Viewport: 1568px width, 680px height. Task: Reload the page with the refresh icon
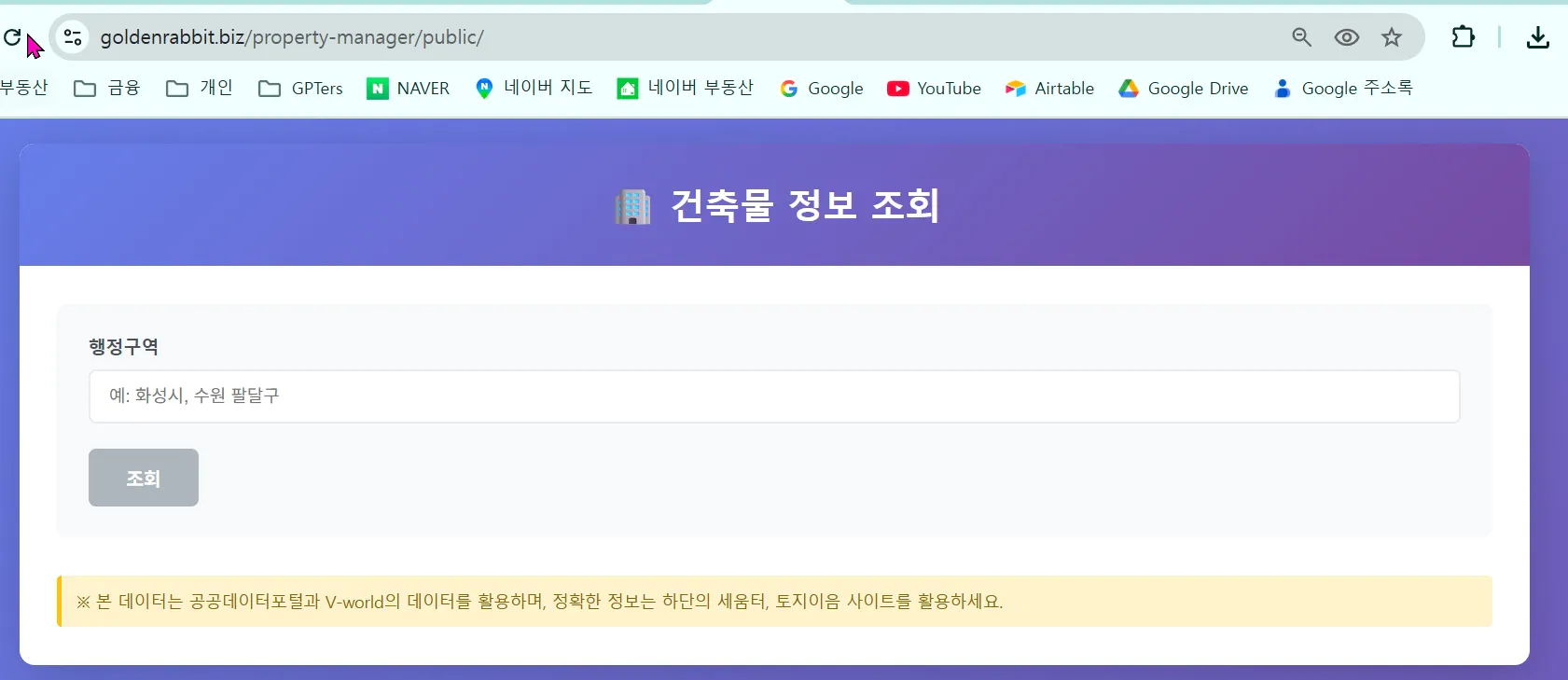click(x=12, y=37)
